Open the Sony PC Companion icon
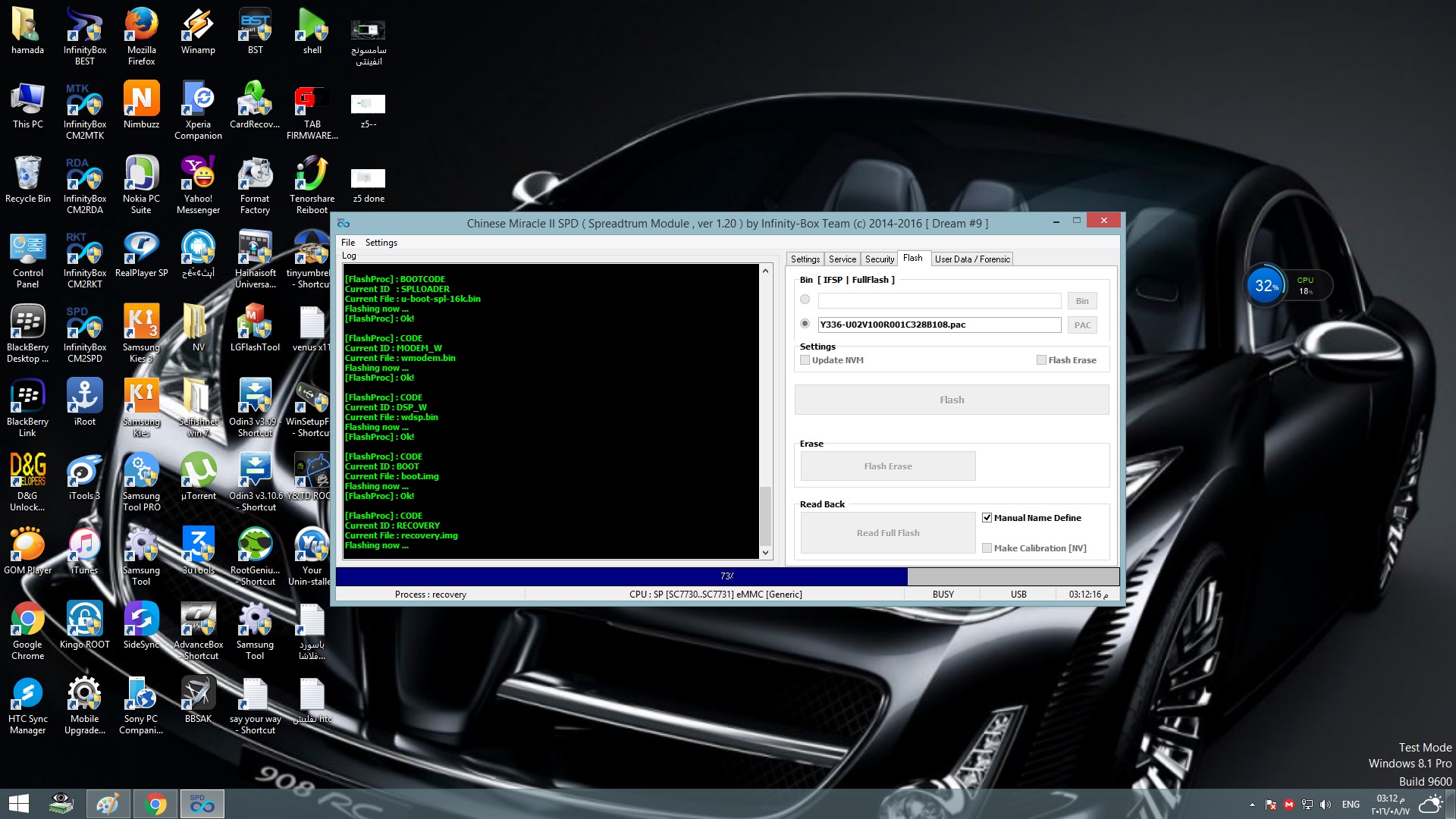1456x819 pixels. 141,704
